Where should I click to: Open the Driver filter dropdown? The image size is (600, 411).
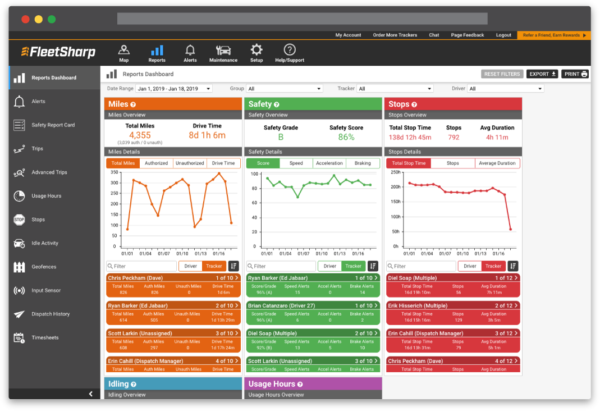[505, 89]
